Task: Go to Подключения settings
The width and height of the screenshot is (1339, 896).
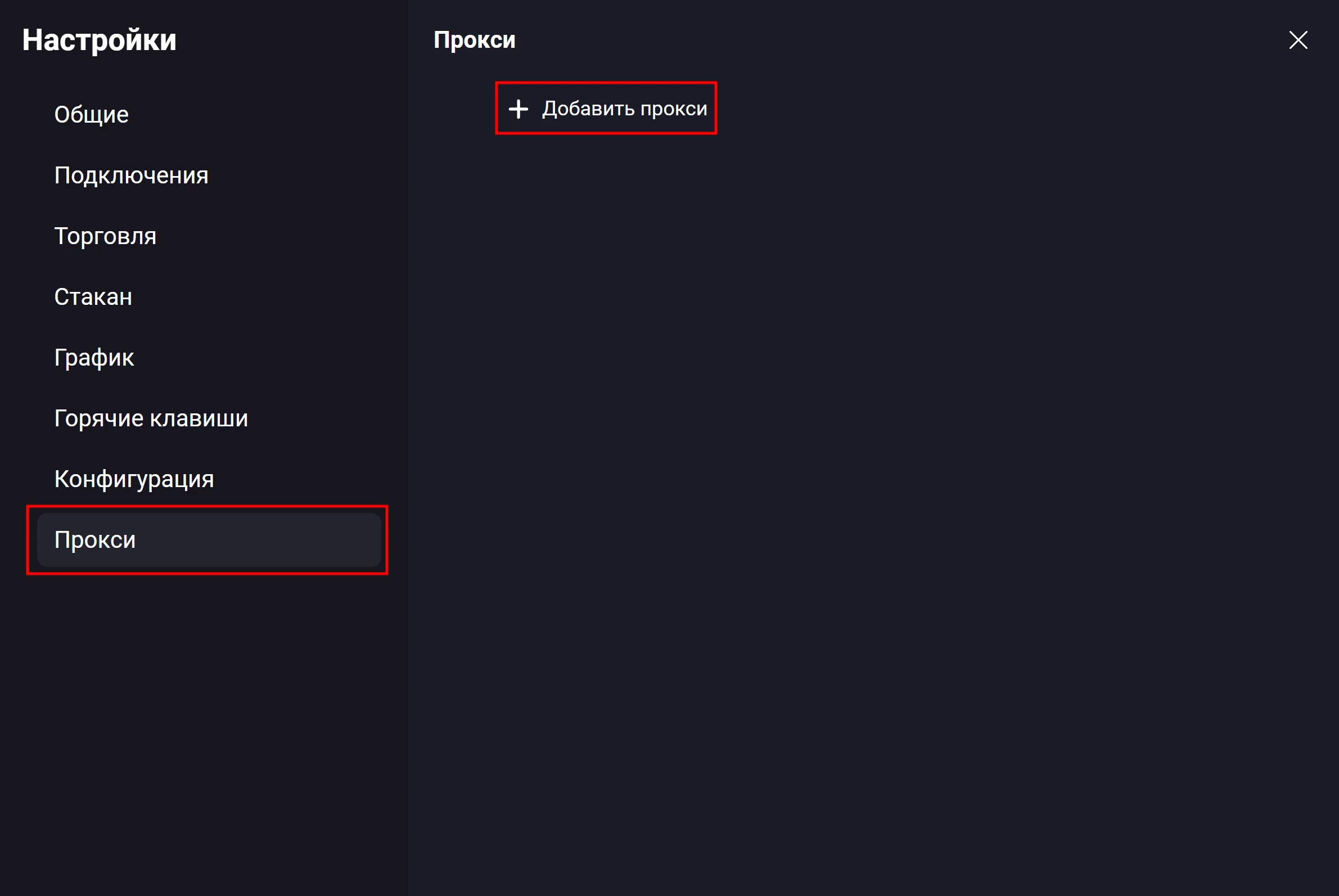Action: (132, 175)
